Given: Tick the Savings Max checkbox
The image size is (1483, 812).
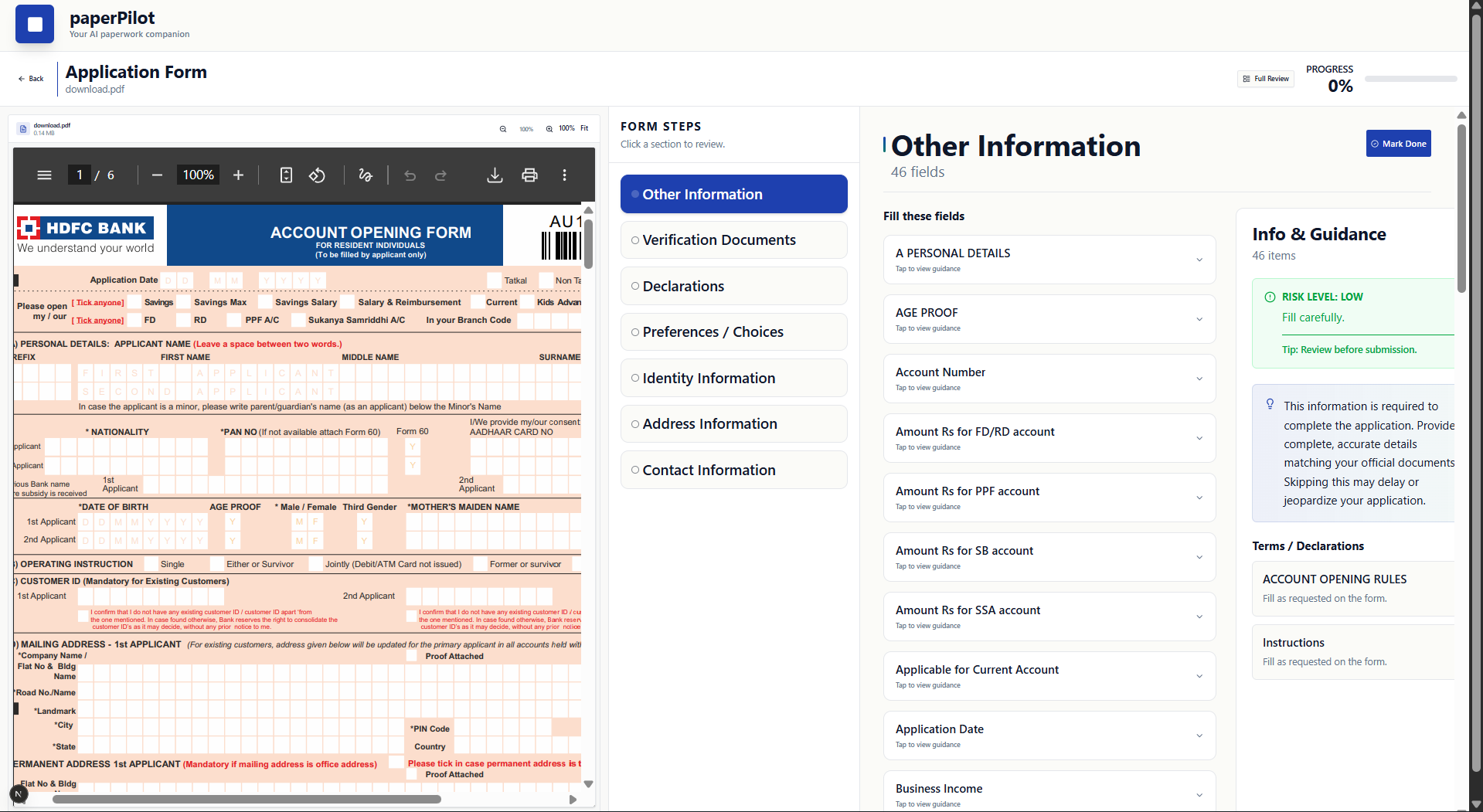Looking at the screenshot, I should point(185,302).
